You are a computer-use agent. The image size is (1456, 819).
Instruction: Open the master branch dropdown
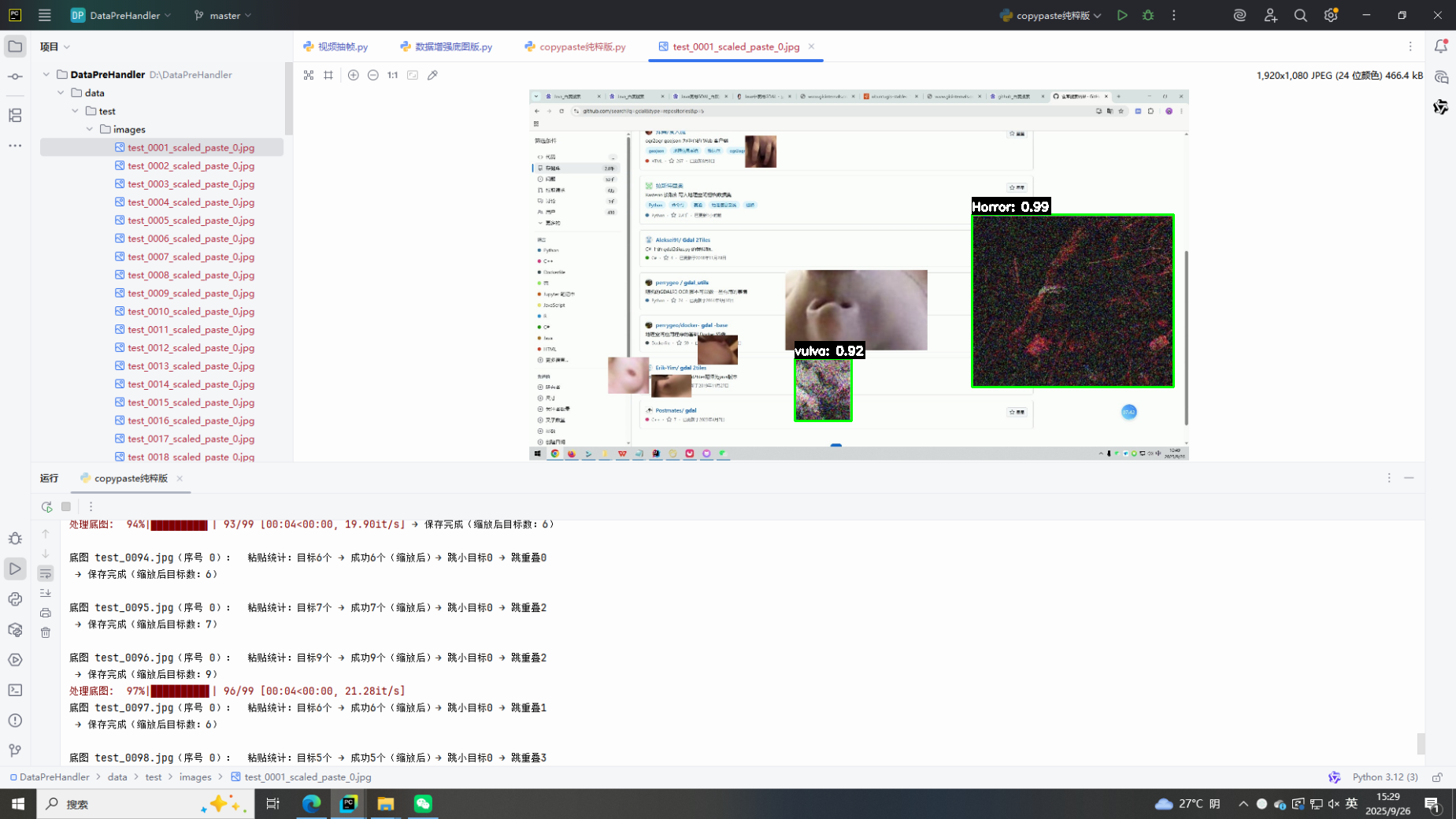(x=223, y=15)
